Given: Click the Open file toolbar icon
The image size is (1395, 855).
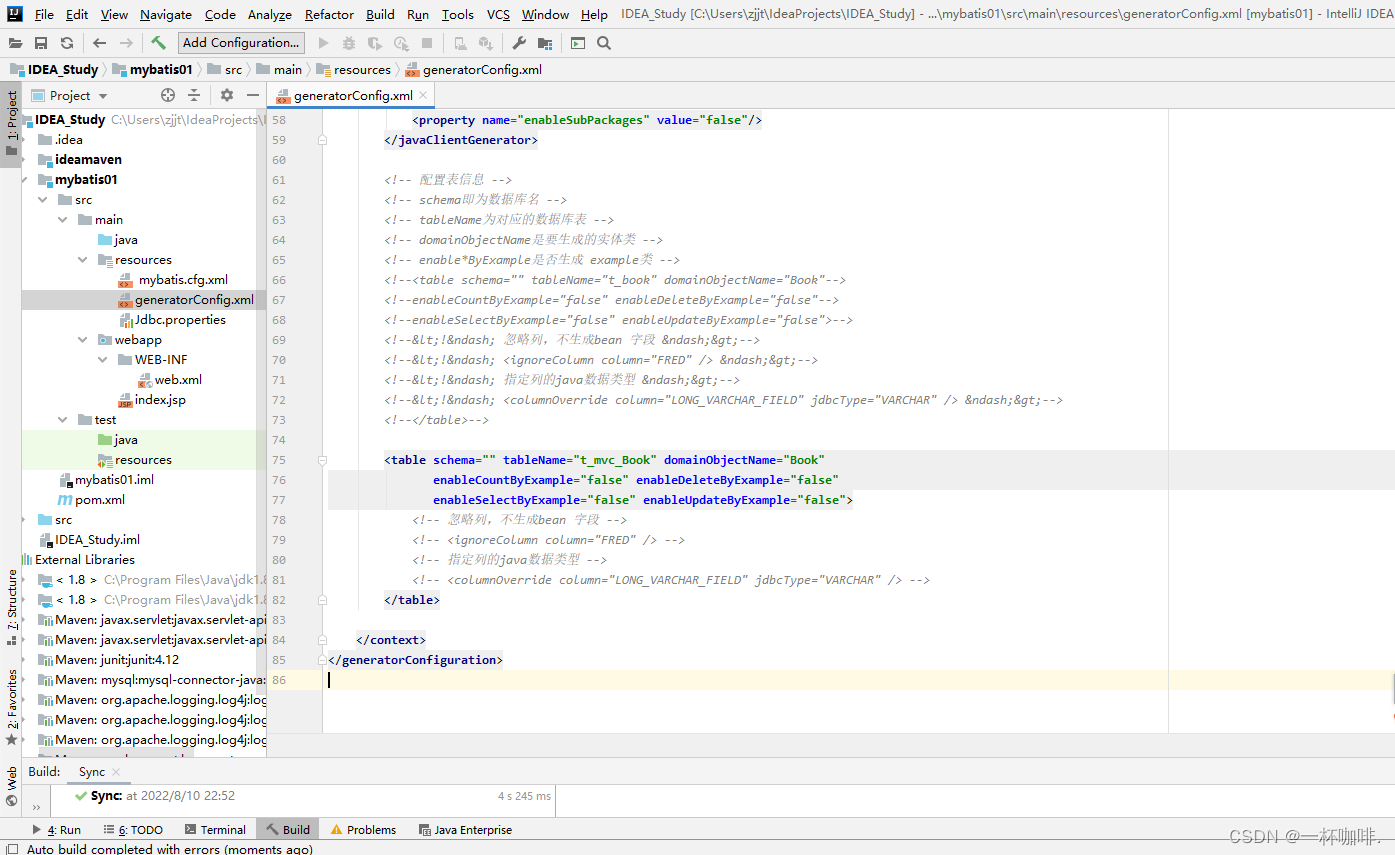Looking at the screenshot, I should pyautogui.click(x=15, y=43).
